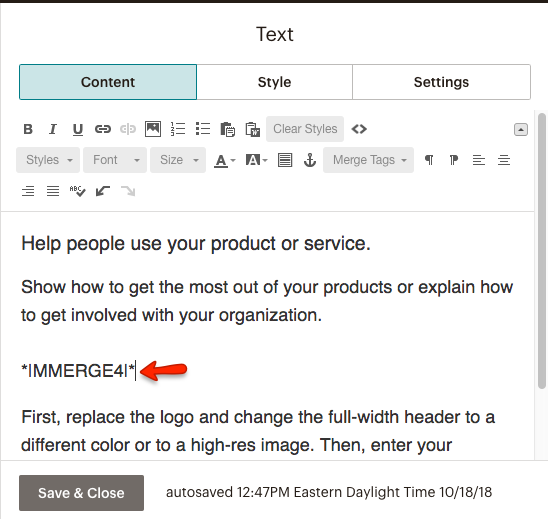Screen dimensions: 548x519
Task: Click the Clear Styles button
Action: tap(305, 129)
